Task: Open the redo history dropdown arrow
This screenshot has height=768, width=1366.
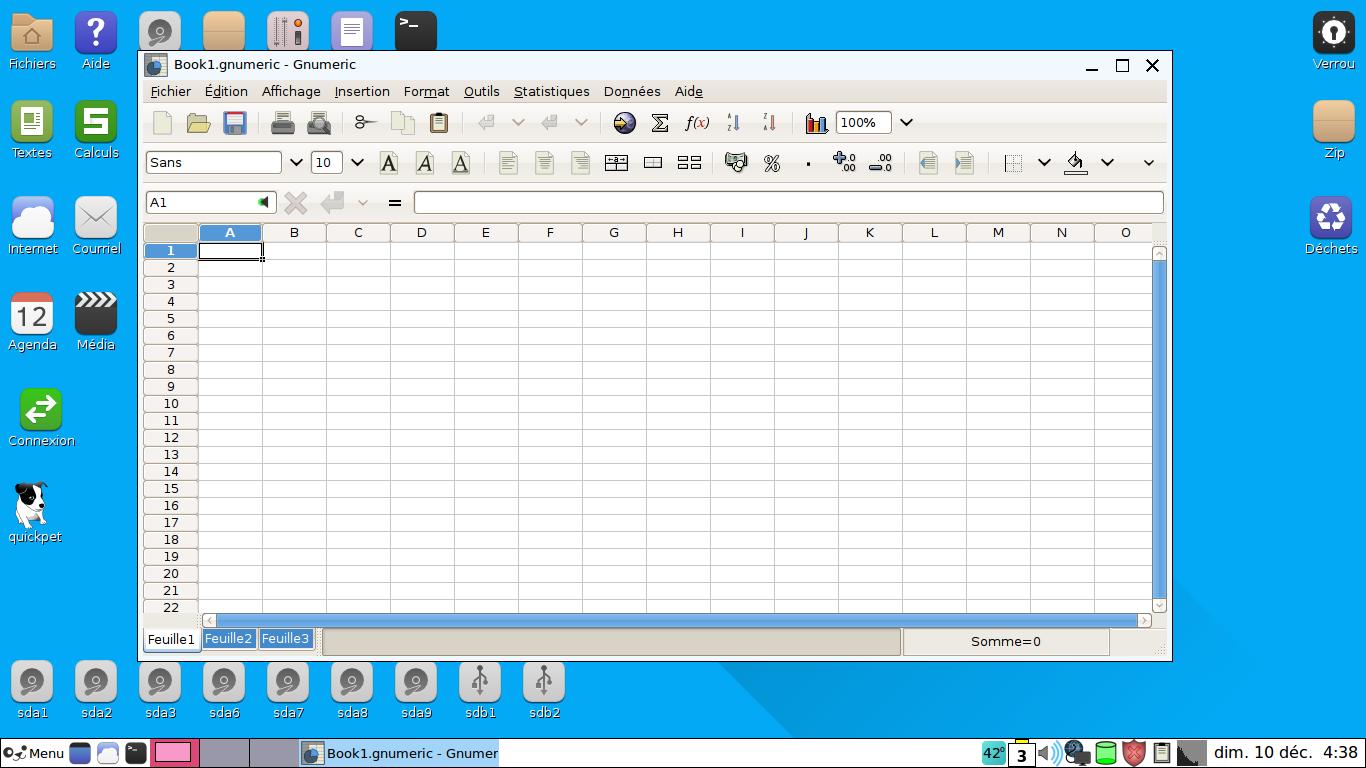Action: 581,123
